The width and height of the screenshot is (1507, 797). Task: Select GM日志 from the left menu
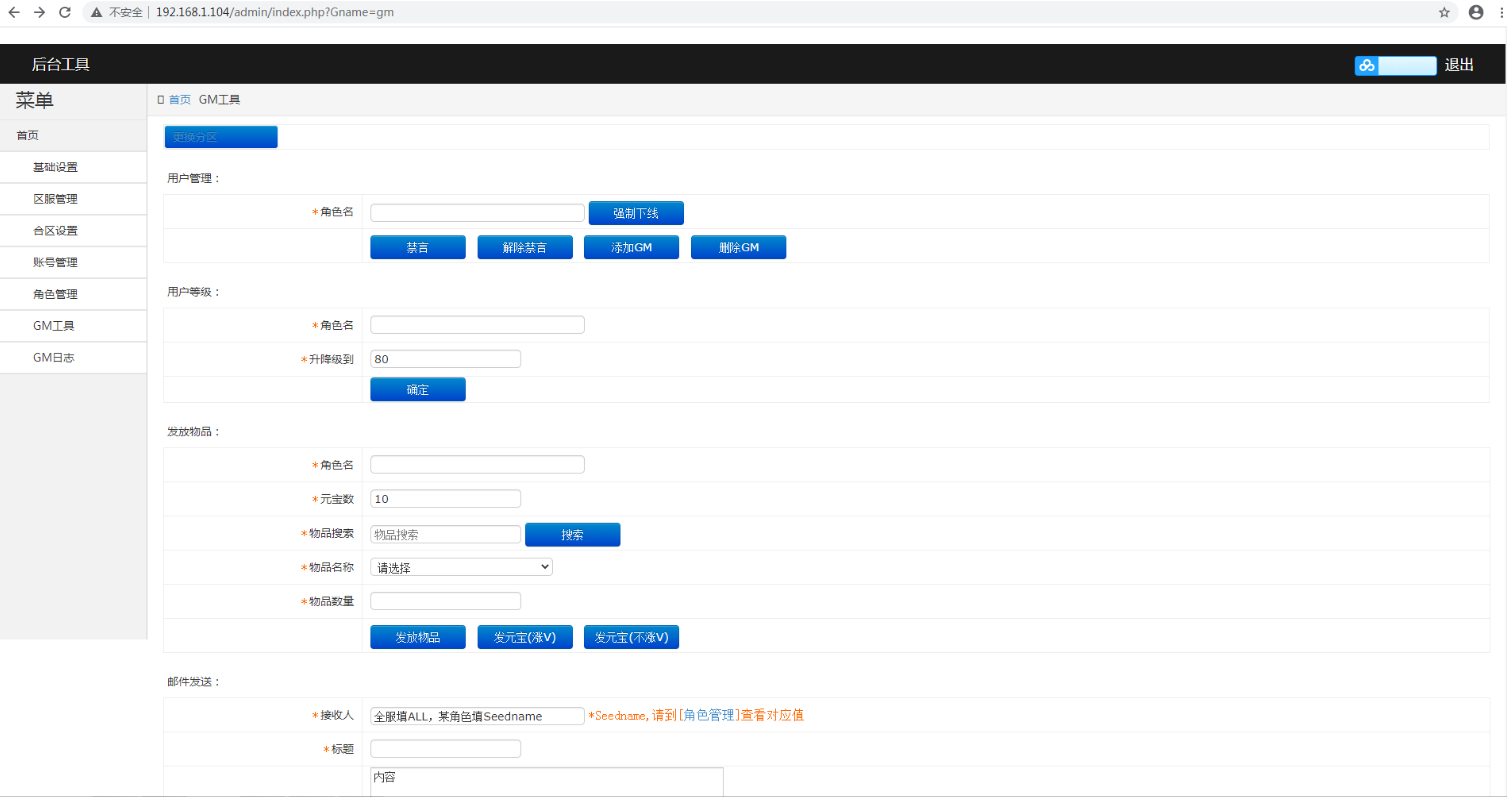pyautogui.click(x=54, y=357)
